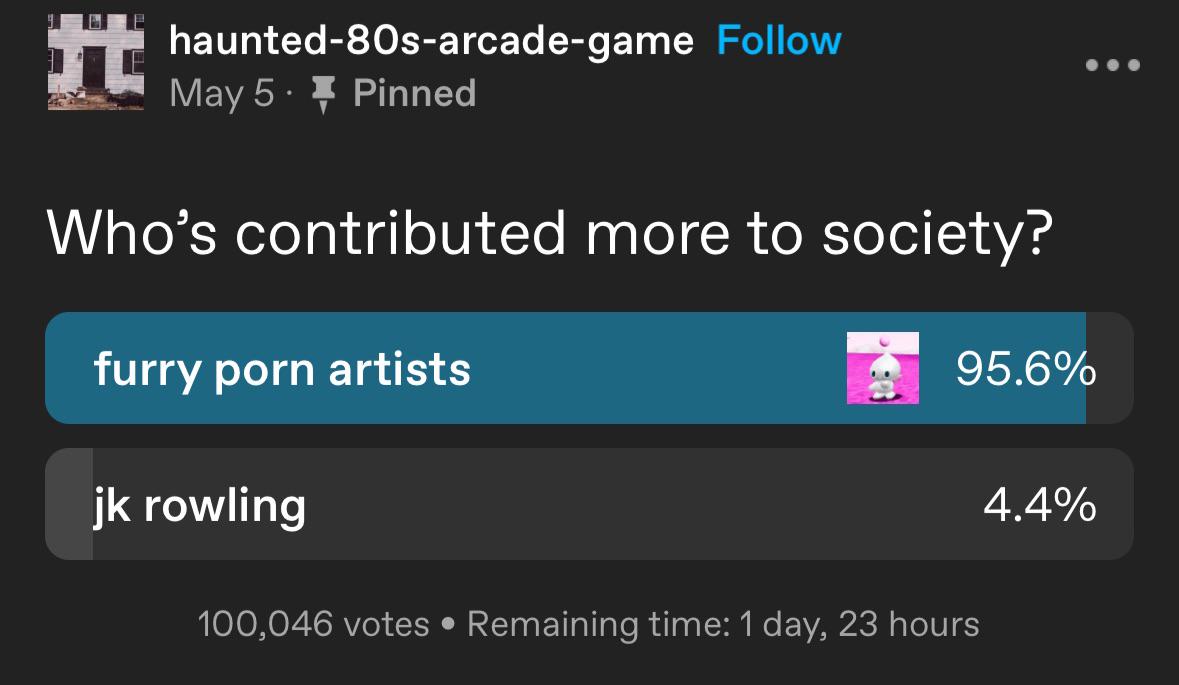Follow the haunted-80s-arcade-game blog

779,40
